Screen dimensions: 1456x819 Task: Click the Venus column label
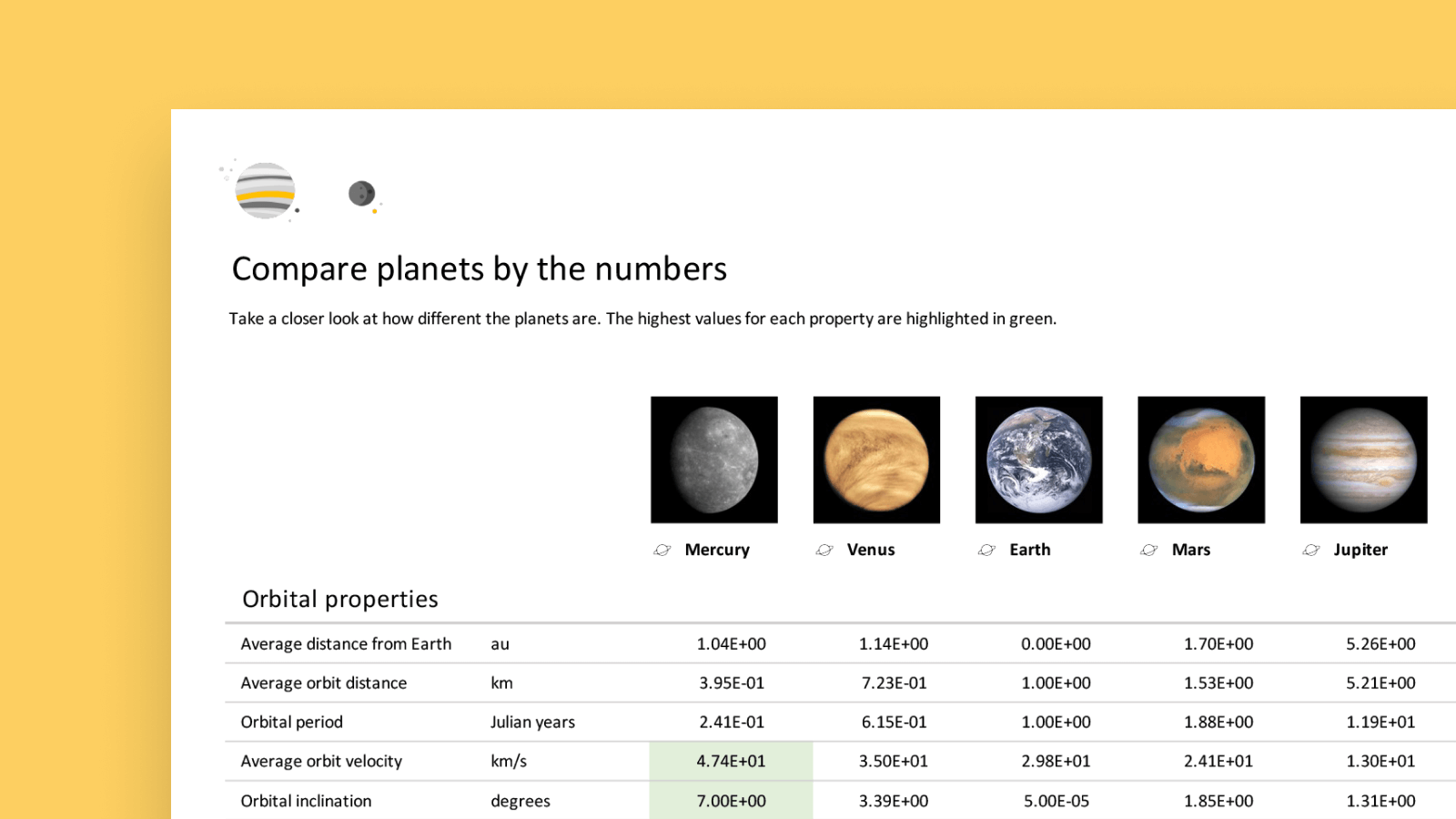871,550
